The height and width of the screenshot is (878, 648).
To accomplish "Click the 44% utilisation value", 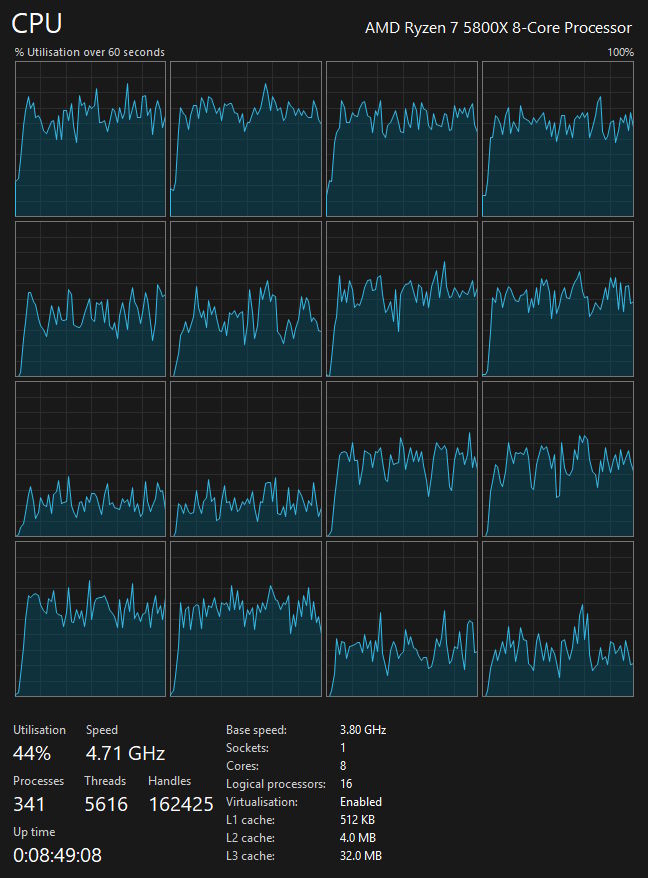I will click(x=32, y=753).
